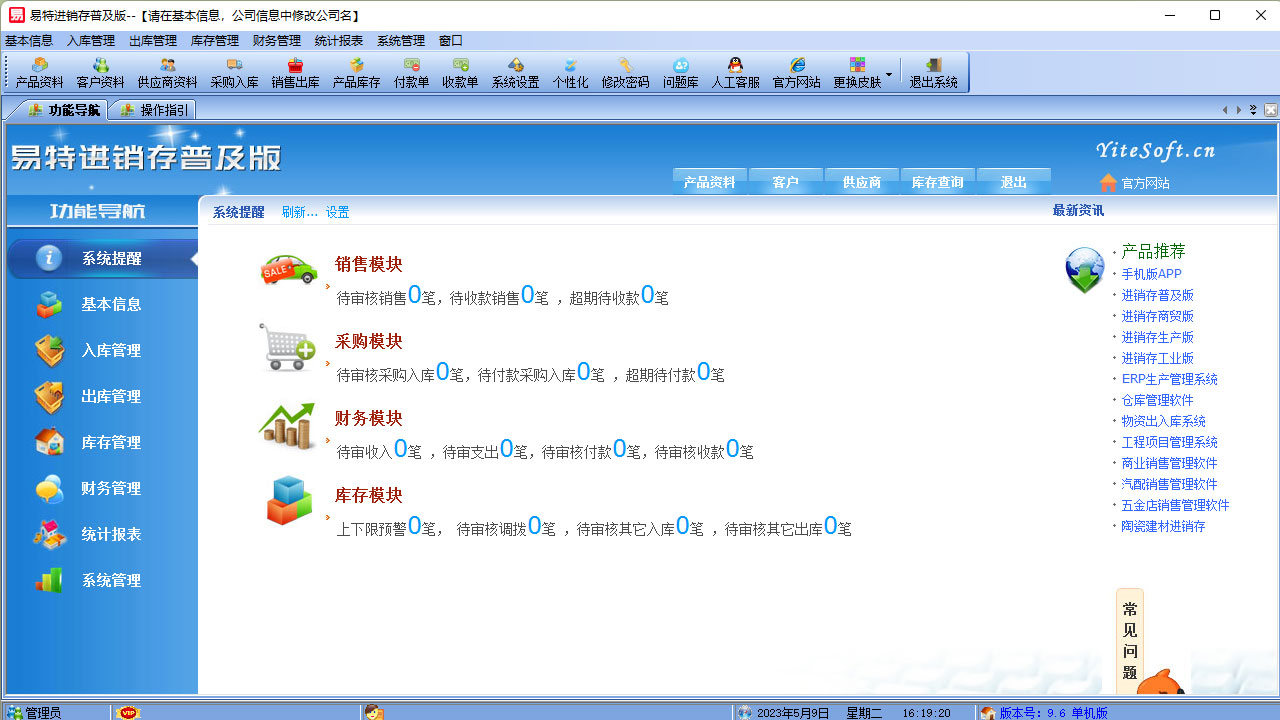The image size is (1280, 720).
Task: Launch 采购入库 from toolbar
Action: (235, 73)
